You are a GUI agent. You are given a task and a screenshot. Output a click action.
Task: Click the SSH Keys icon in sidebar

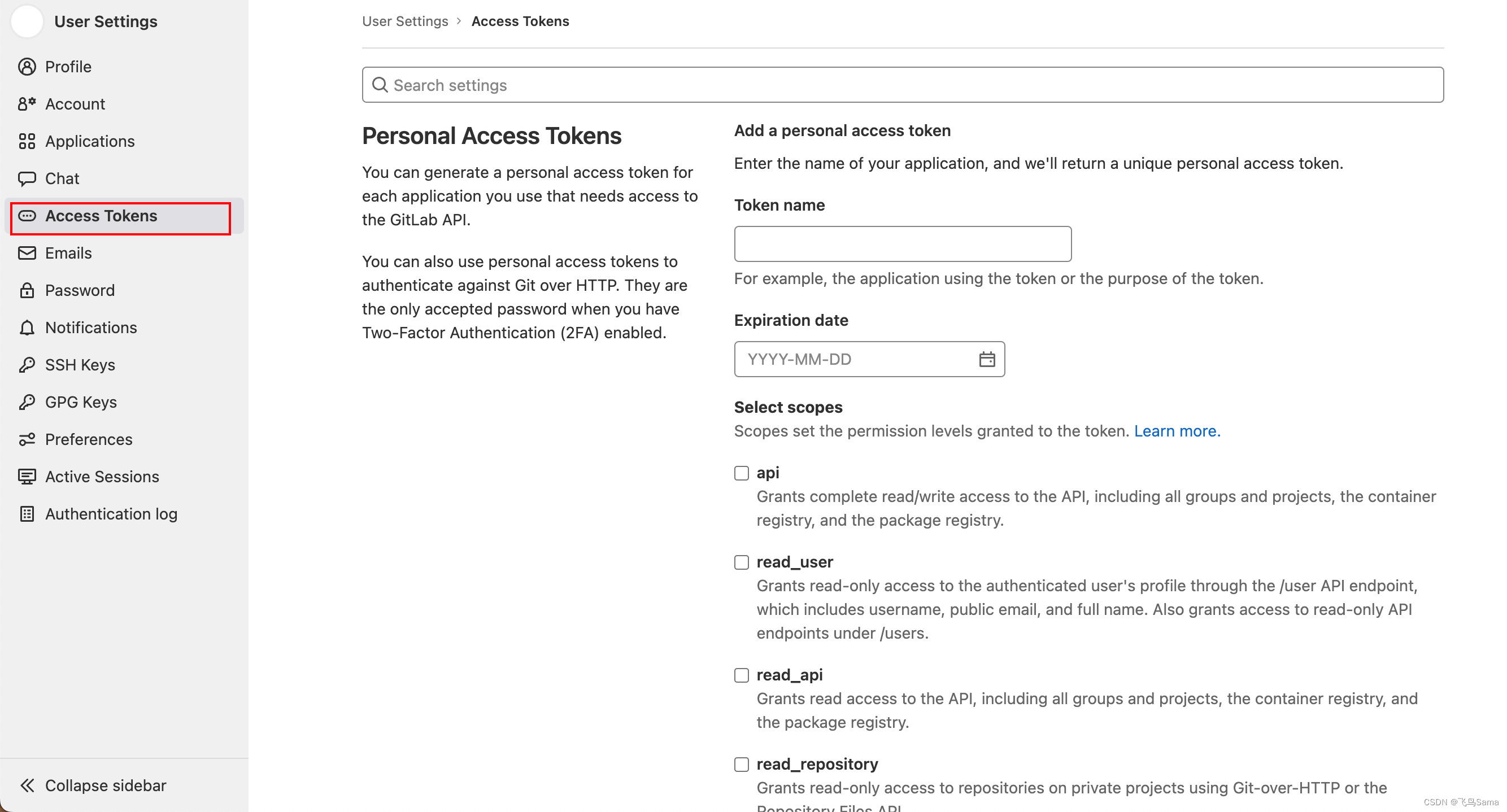click(x=28, y=364)
